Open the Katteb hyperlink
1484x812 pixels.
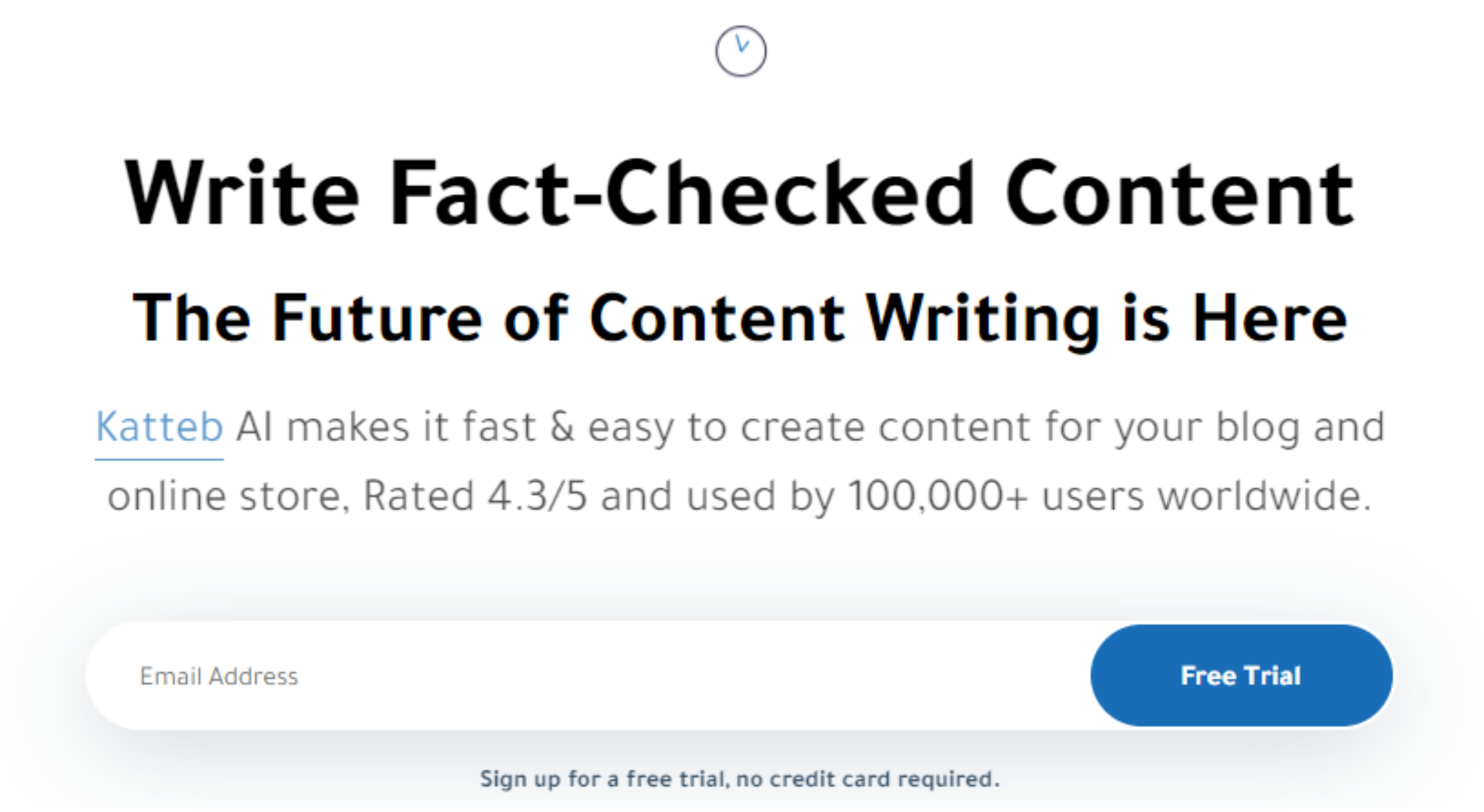(159, 427)
